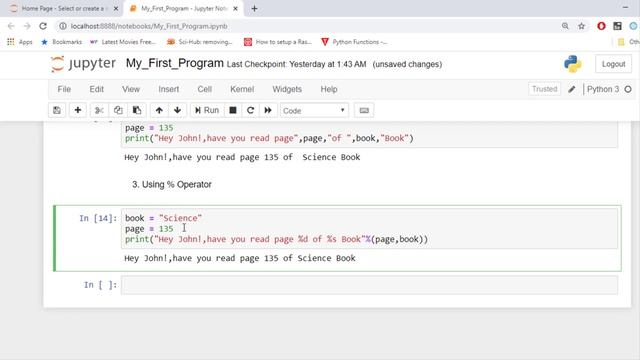Click the red Opera extension icon
Viewport: 640px width, 360px height.
(x=601, y=26)
